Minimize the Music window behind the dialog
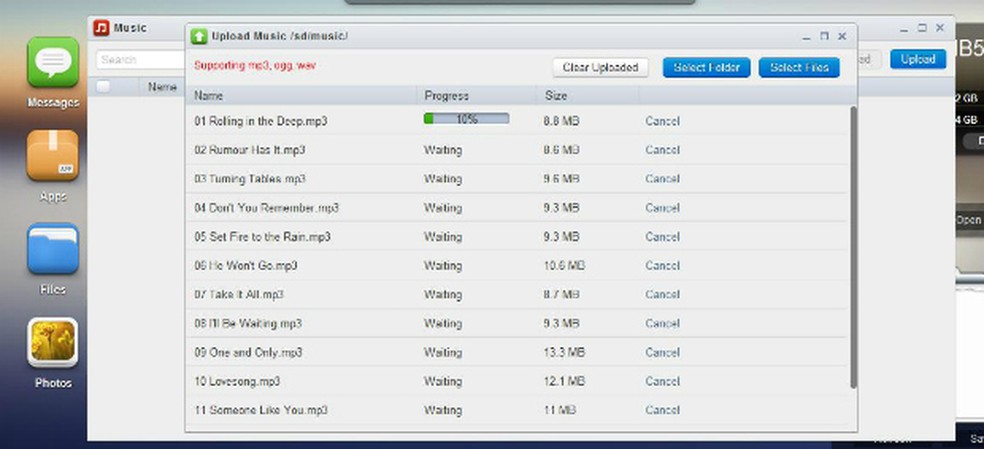This screenshot has width=984, height=449. (904, 28)
